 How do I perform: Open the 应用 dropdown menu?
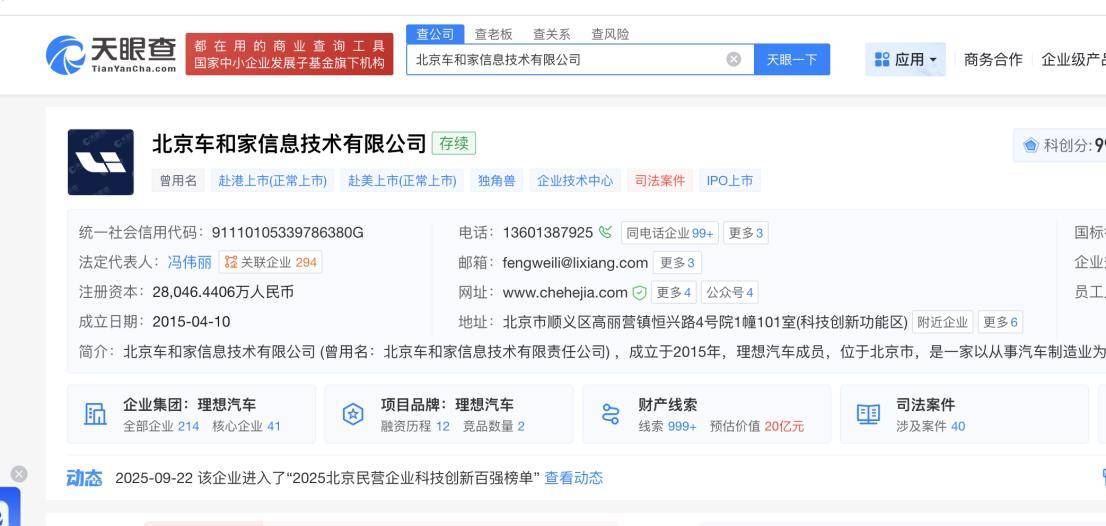[x=908, y=59]
